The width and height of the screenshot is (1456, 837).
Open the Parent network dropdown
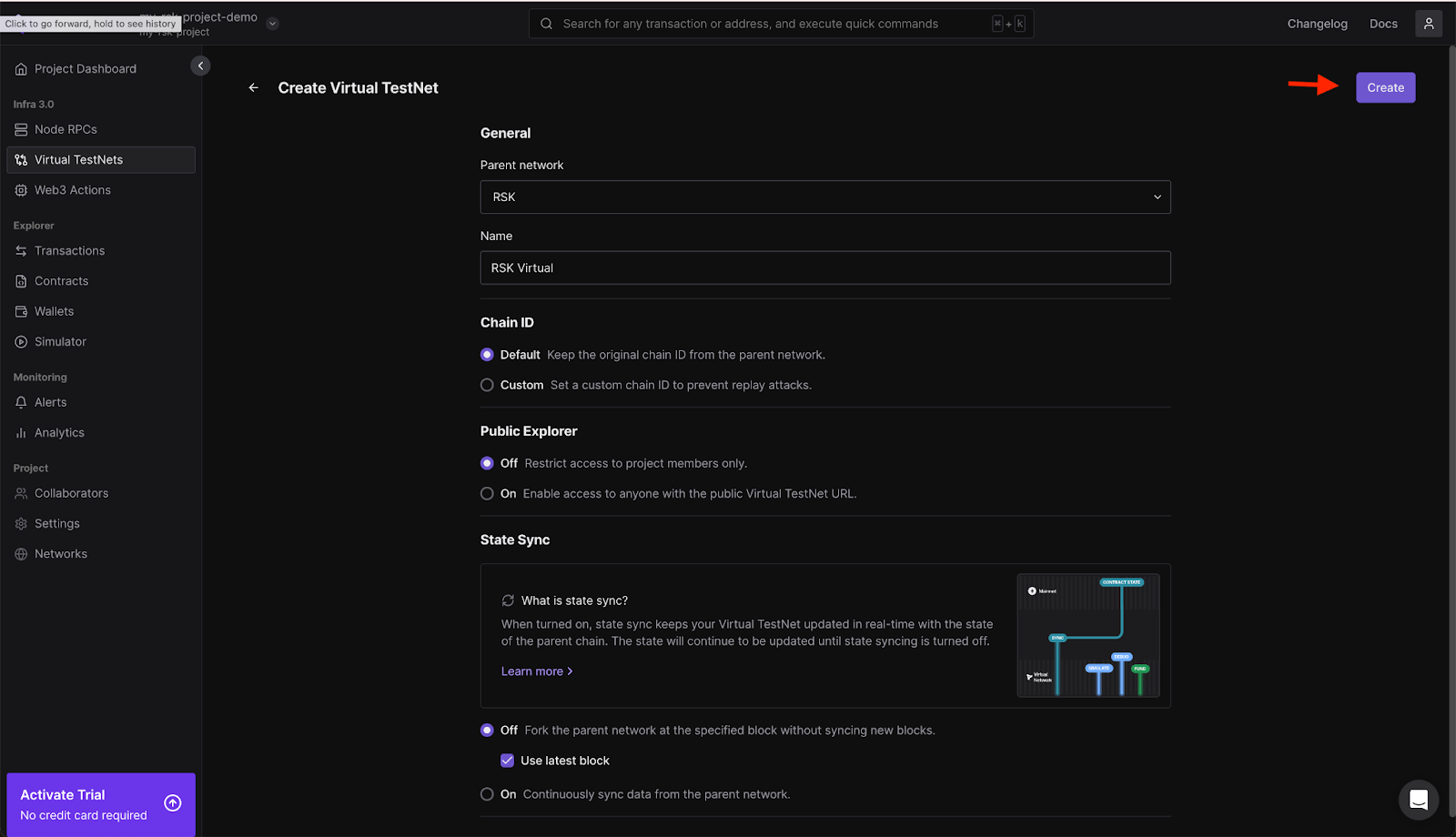pyautogui.click(x=824, y=197)
